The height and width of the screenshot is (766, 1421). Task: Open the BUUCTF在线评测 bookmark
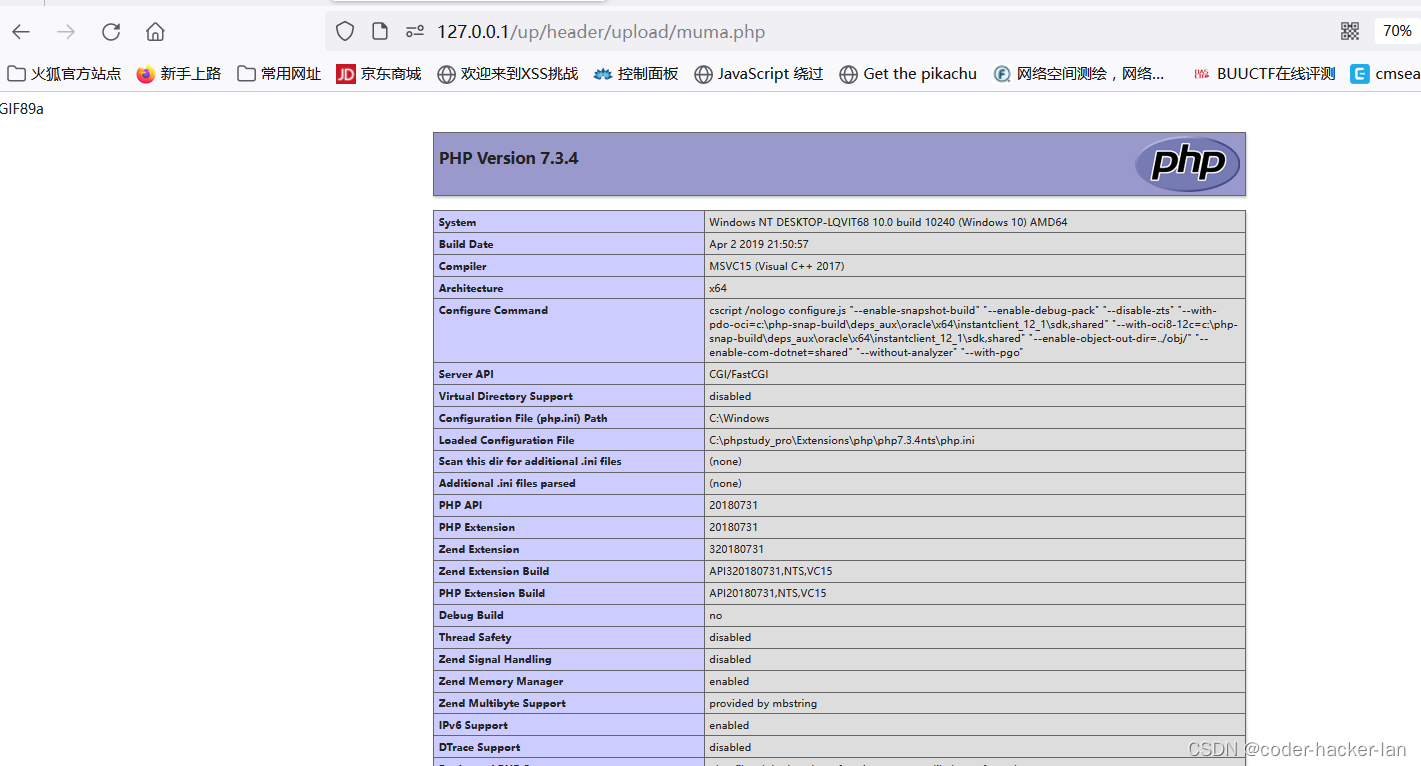click(x=1265, y=73)
